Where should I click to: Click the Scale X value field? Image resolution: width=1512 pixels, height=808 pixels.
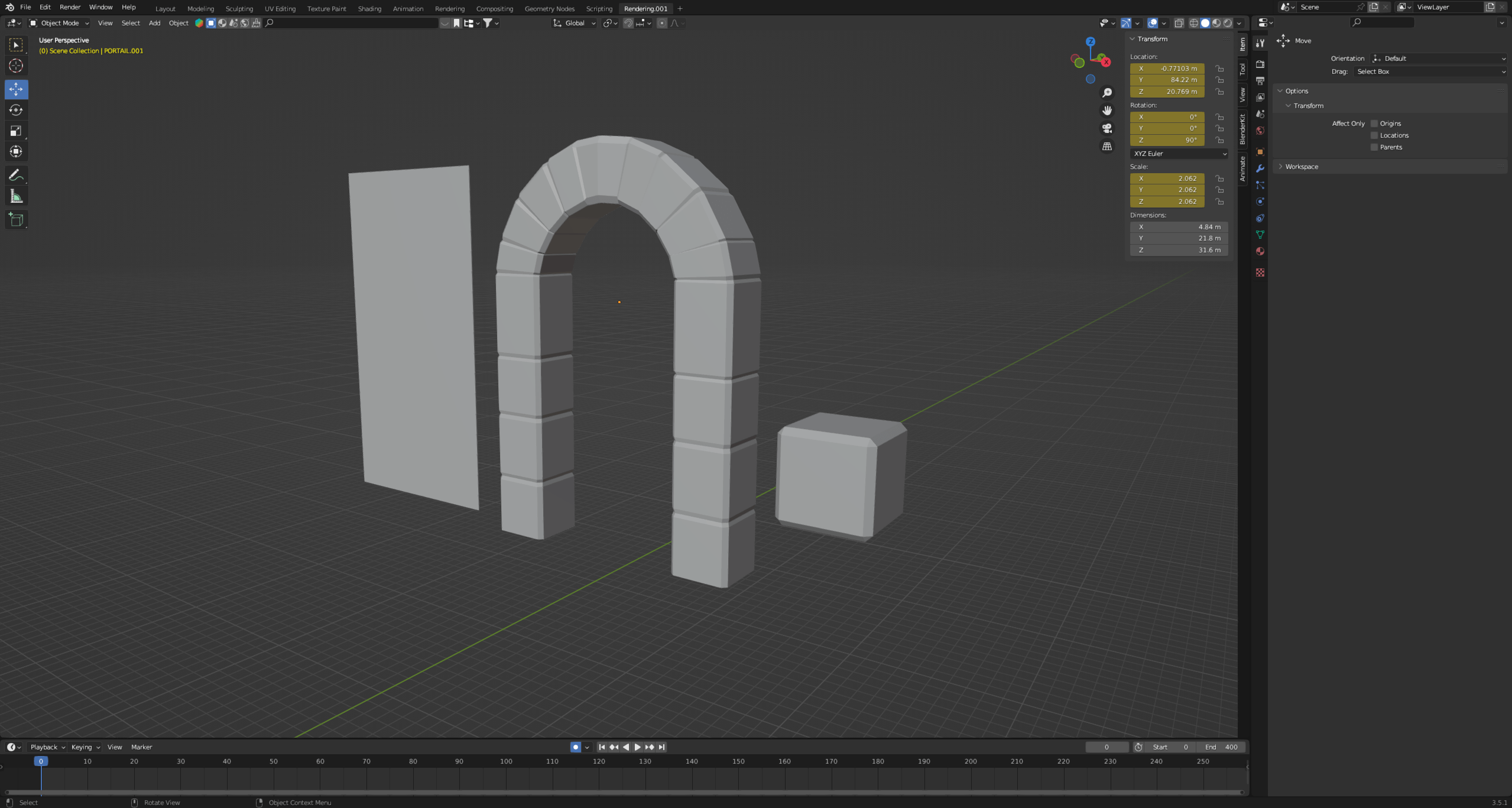1167,179
